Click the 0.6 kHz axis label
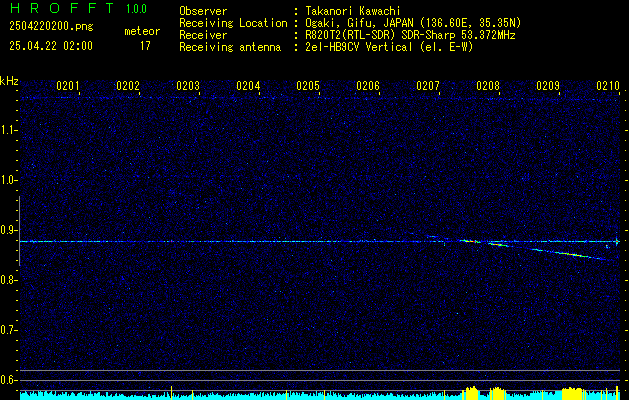This screenshot has height=400, width=629. click(9, 380)
